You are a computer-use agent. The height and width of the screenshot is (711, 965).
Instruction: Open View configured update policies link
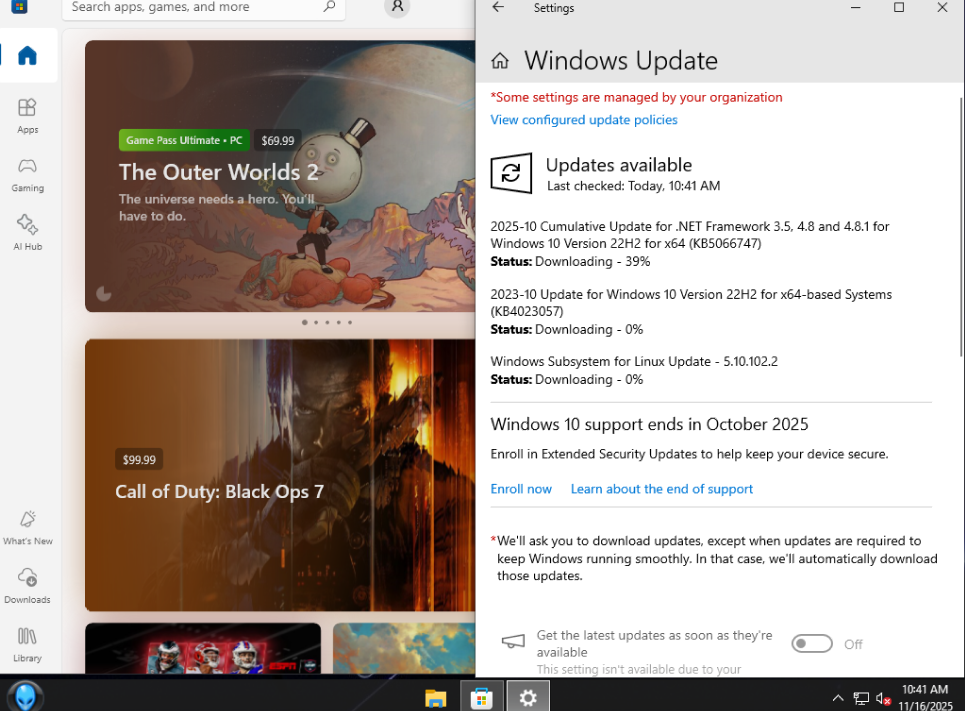[x=583, y=120]
